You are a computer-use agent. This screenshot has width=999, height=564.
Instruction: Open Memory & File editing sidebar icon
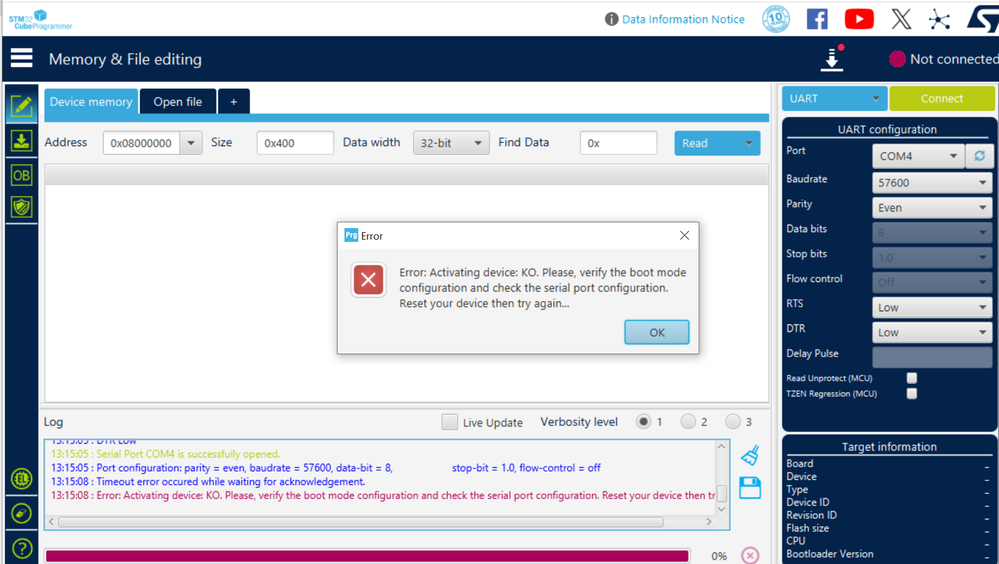coord(22,106)
